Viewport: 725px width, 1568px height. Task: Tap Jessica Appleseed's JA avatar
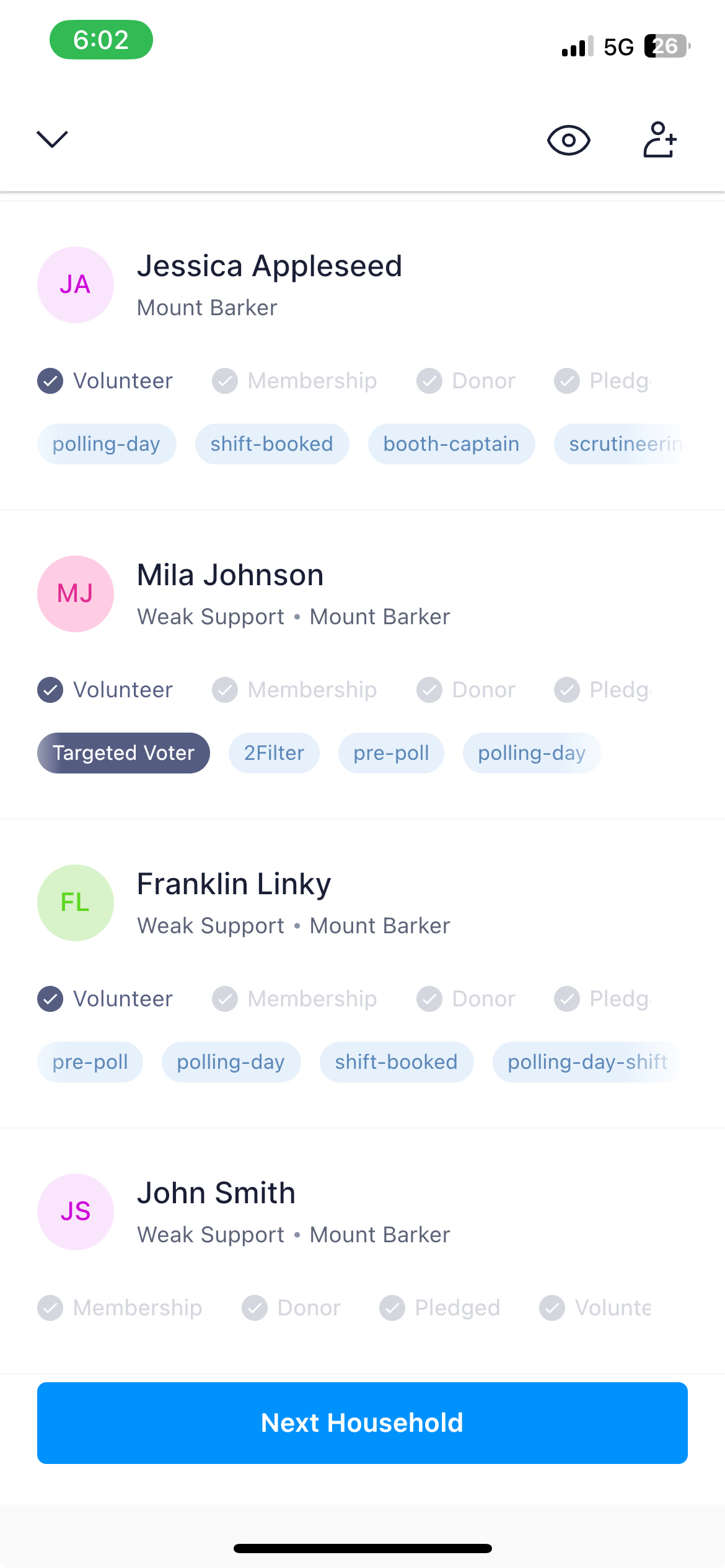(x=76, y=285)
